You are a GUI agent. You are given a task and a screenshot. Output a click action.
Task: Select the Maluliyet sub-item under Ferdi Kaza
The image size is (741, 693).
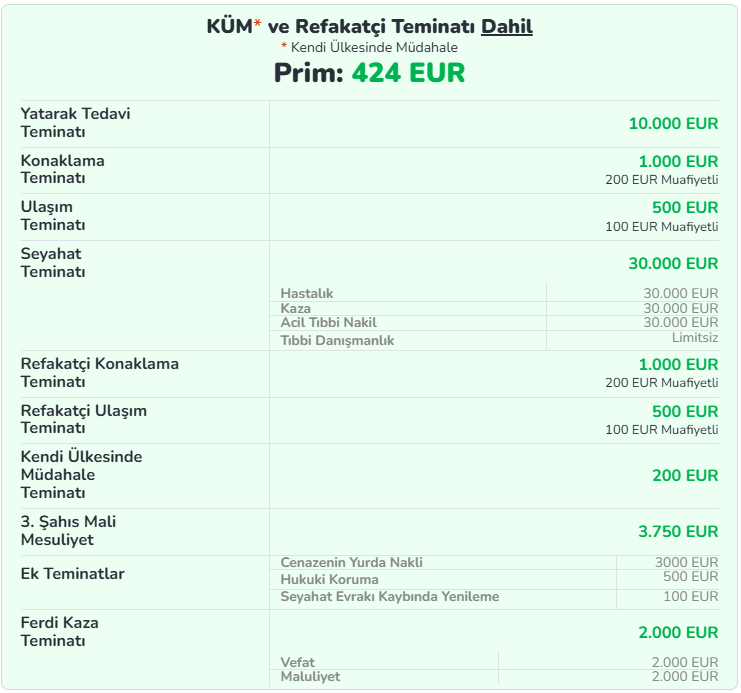click(310, 677)
